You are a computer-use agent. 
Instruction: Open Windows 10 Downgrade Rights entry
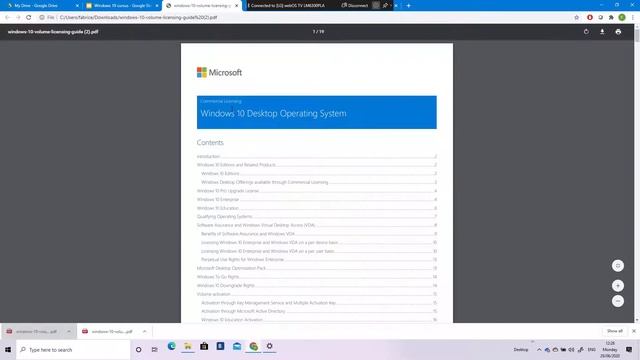(316, 285)
